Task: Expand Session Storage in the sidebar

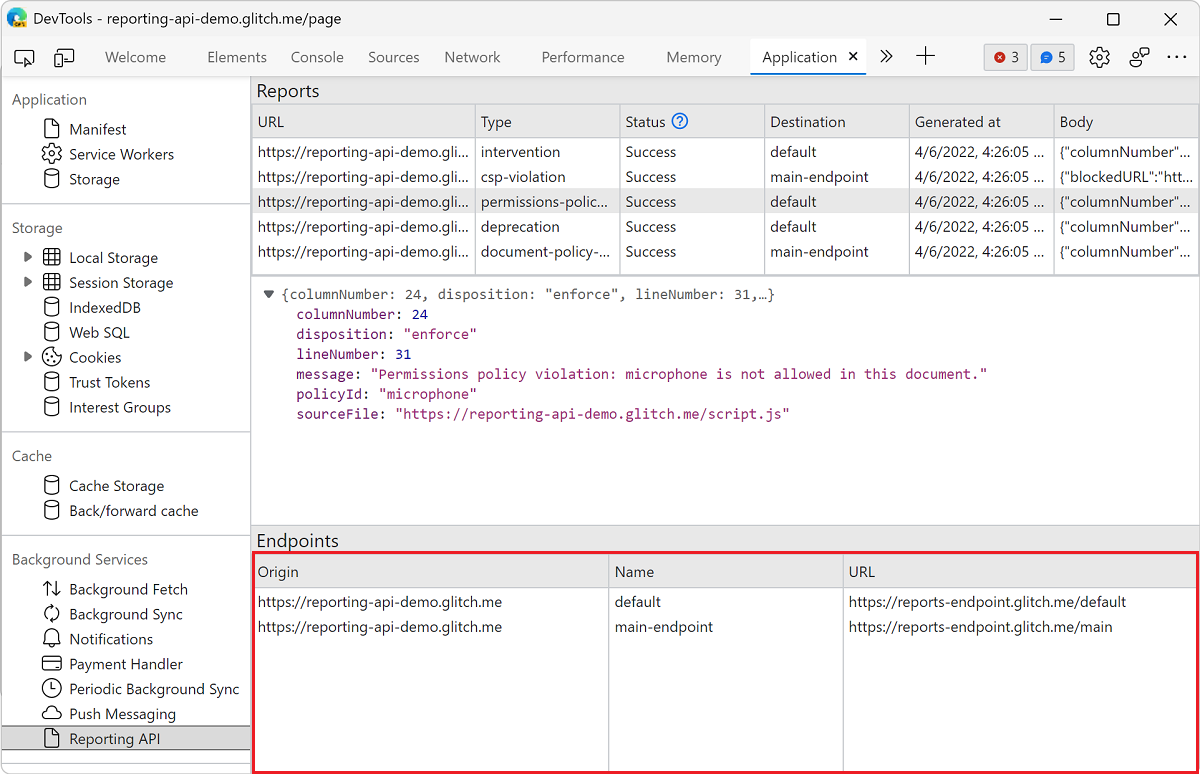Action: click(x=28, y=282)
